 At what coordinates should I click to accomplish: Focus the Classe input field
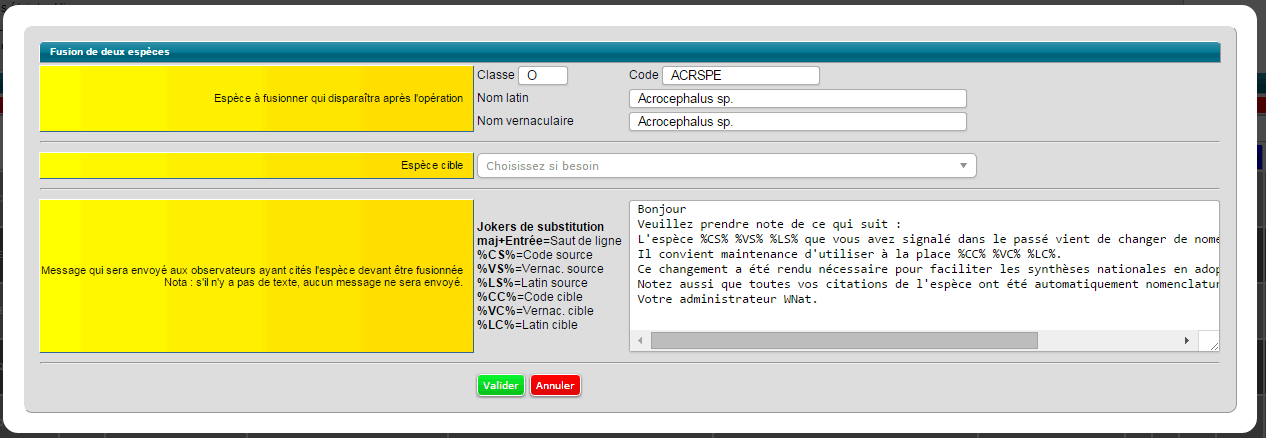(x=543, y=75)
